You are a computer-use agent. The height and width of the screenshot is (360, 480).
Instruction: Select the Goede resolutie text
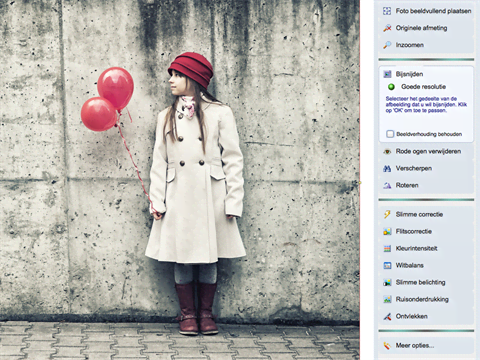[423, 87]
